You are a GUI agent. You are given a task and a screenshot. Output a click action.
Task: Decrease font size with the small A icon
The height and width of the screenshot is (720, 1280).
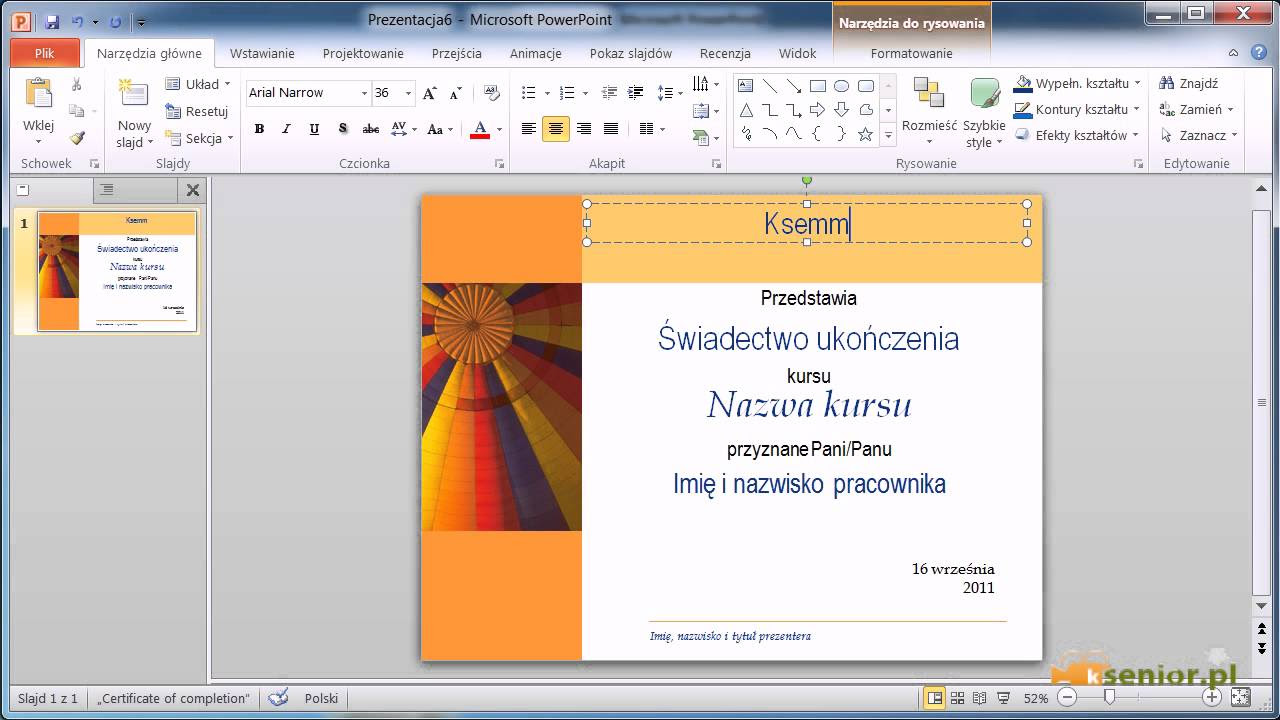tap(453, 93)
